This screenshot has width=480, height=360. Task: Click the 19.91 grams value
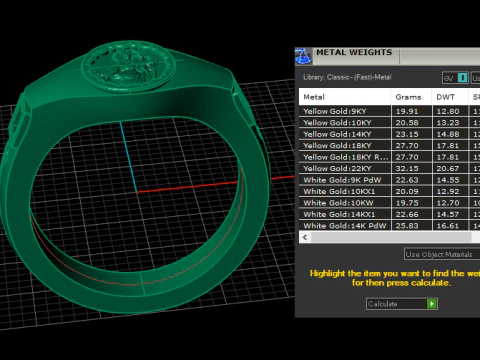407,111
